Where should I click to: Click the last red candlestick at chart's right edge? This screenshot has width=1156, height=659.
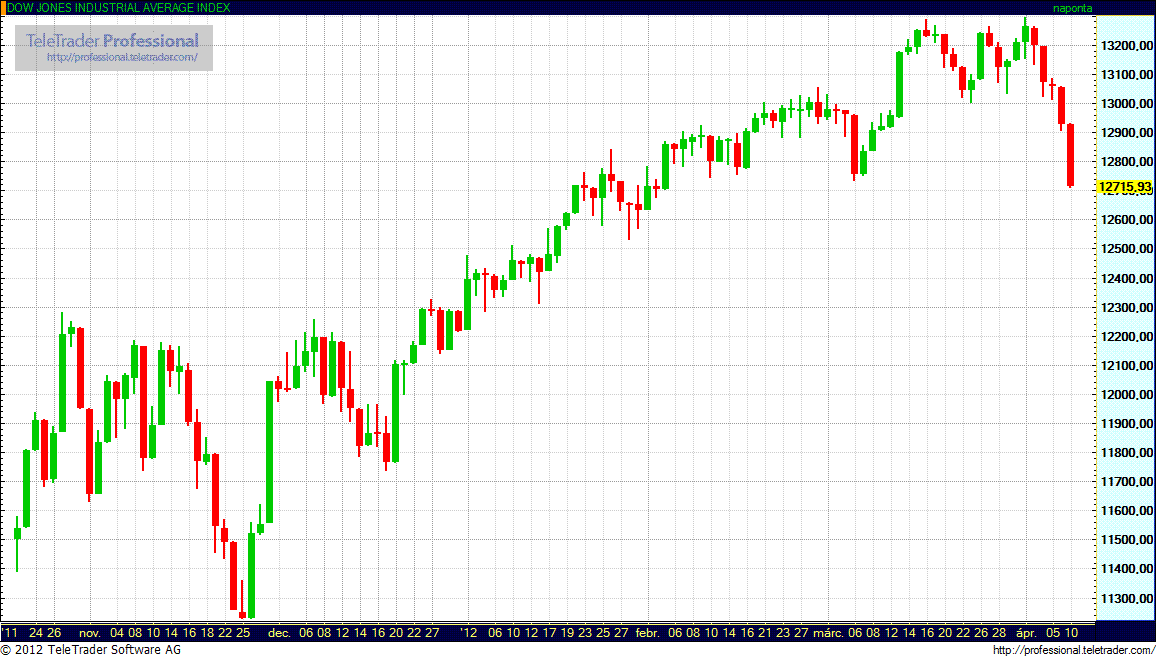click(1070, 155)
